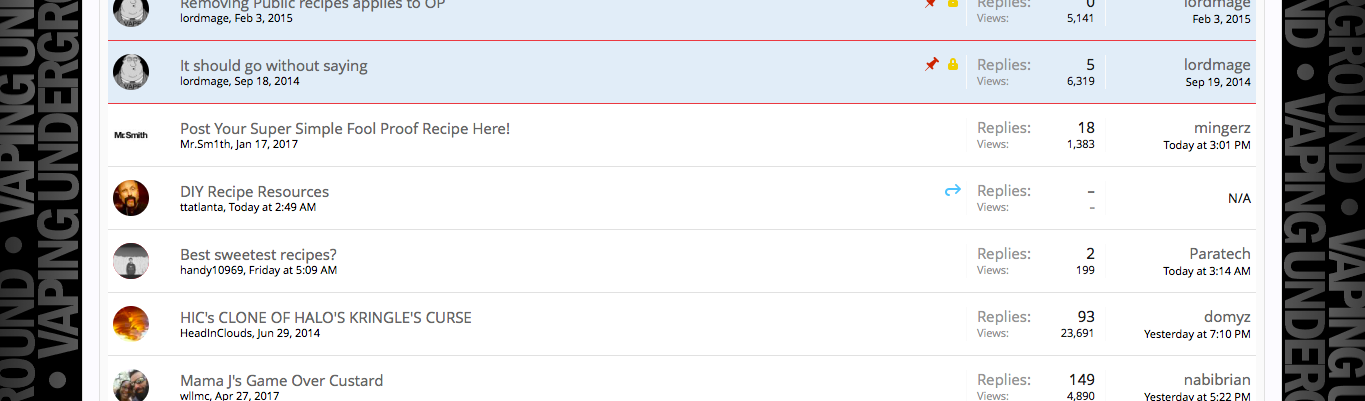1365x401 pixels.
Task: Go to last poster Paratech's profile
Action: pos(1220,254)
